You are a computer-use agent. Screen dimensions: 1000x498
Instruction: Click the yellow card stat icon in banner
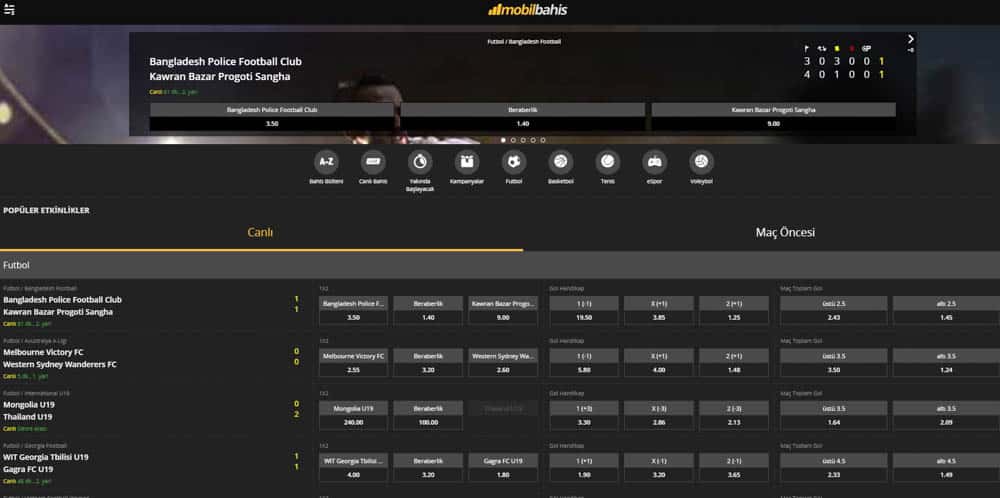click(837, 48)
